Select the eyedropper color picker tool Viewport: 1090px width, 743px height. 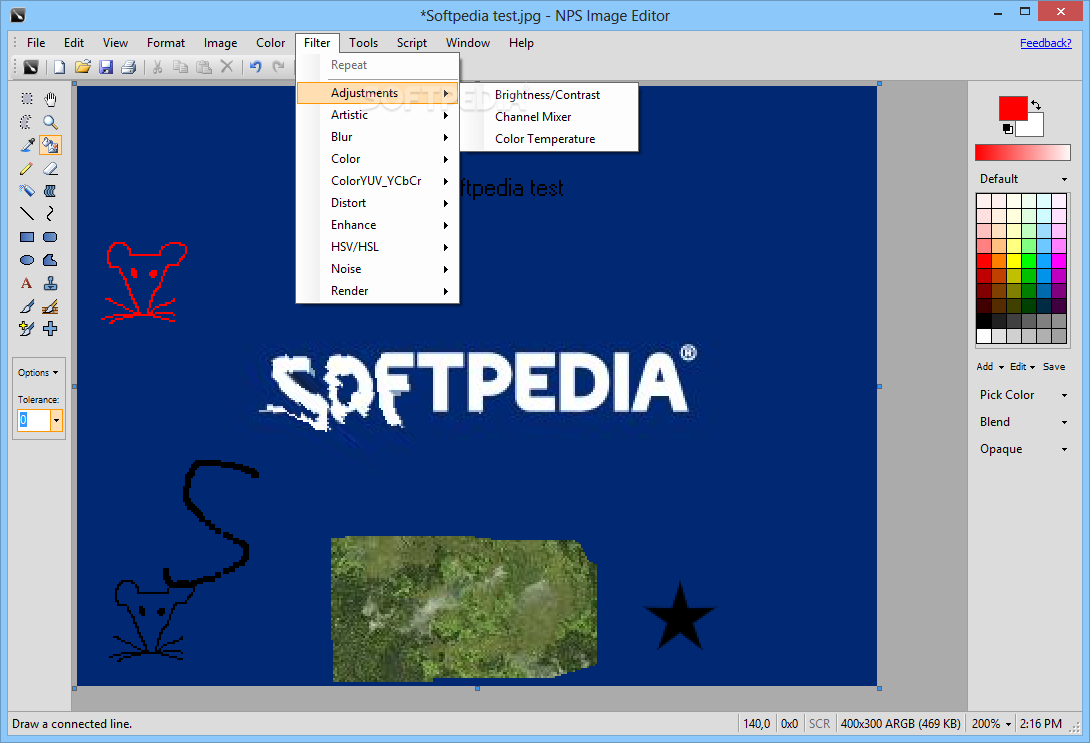pyautogui.click(x=26, y=145)
